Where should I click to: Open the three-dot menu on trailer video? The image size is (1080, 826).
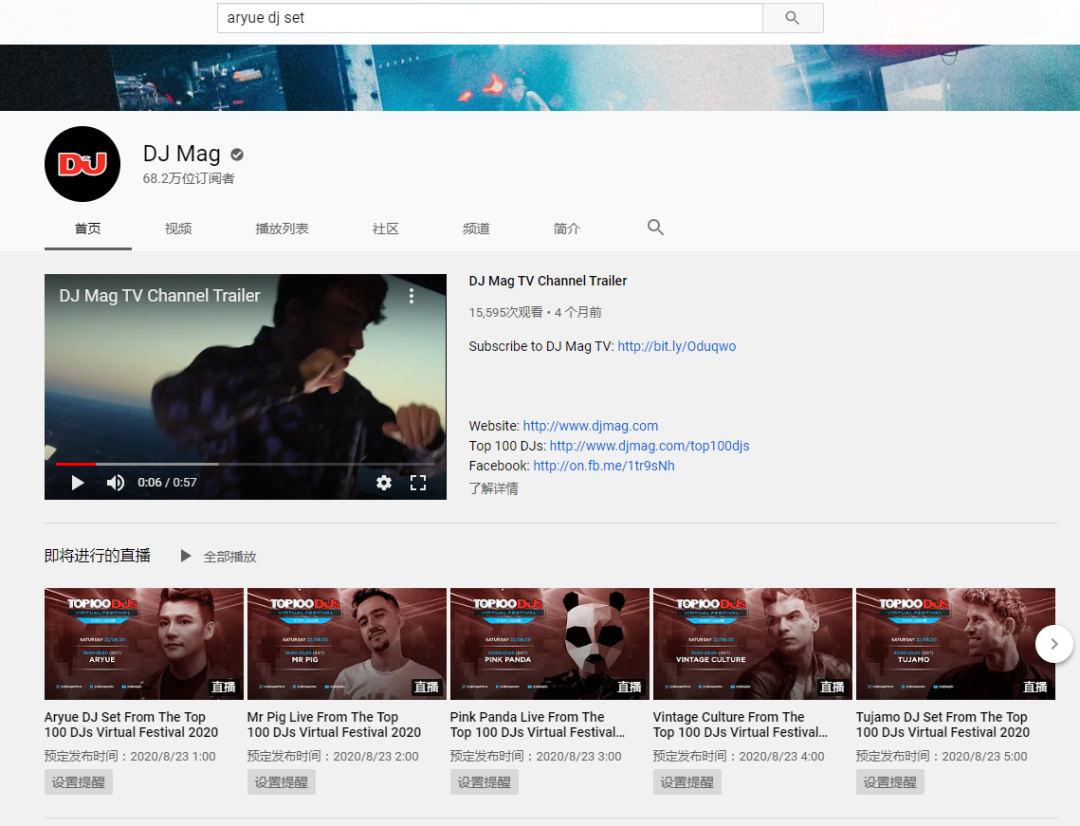click(411, 296)
